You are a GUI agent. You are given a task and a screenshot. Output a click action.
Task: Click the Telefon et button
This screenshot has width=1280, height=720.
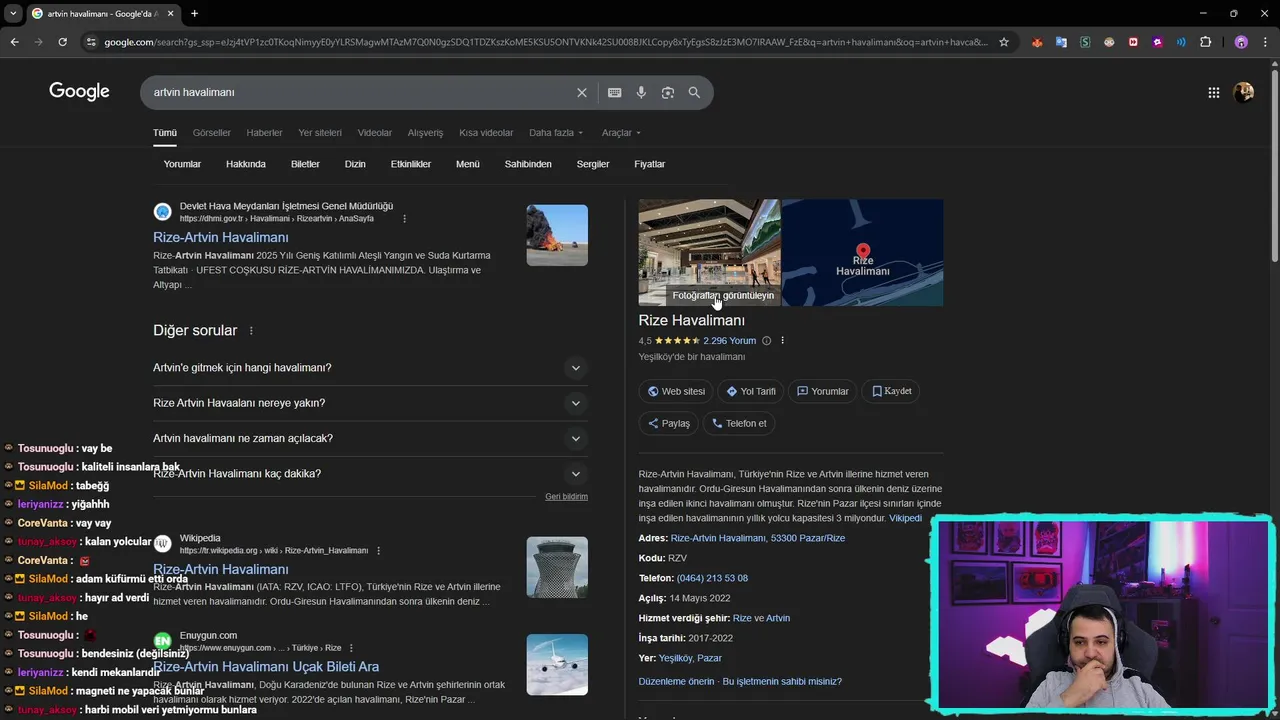coord(739,423)
